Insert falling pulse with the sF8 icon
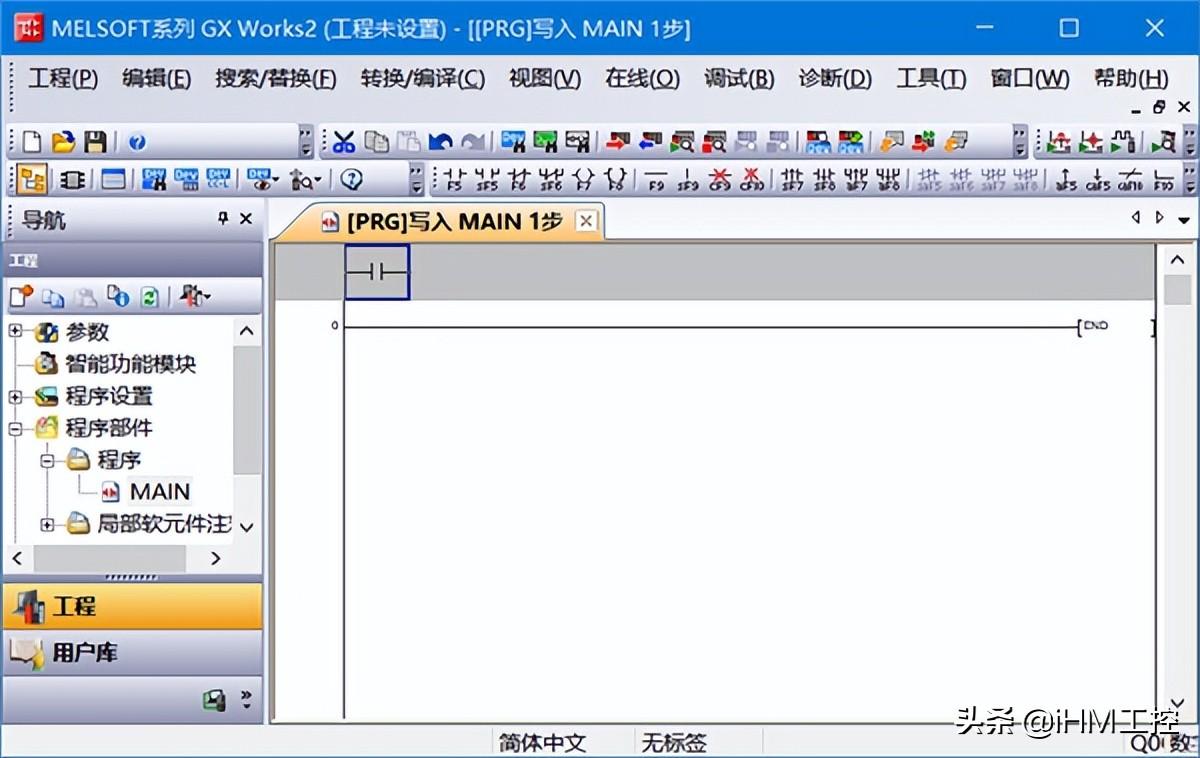Screen dimensions: 1200x758 824,179
